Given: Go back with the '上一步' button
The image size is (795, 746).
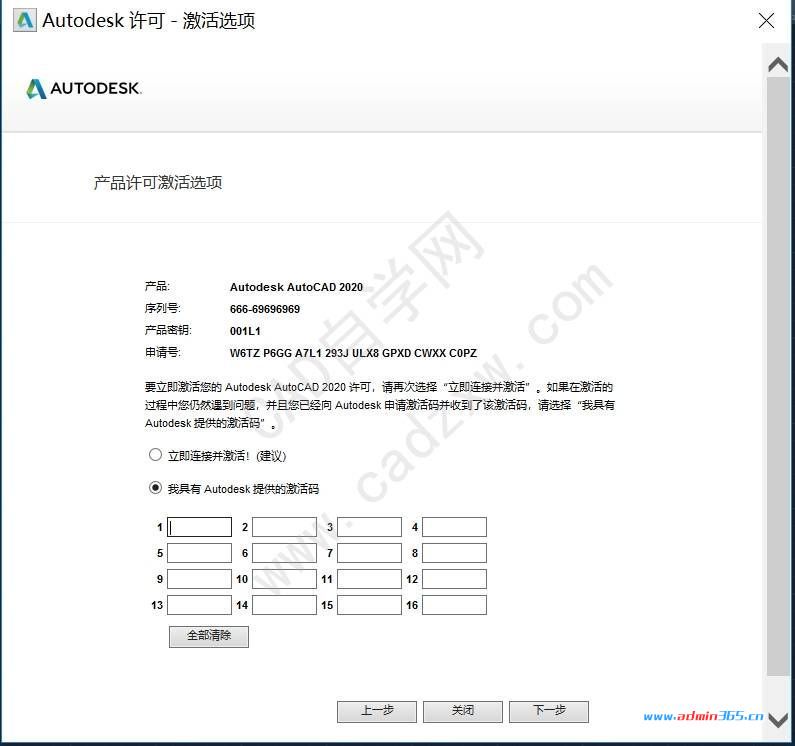Looking at the screenshot, I should pos(377,712).
